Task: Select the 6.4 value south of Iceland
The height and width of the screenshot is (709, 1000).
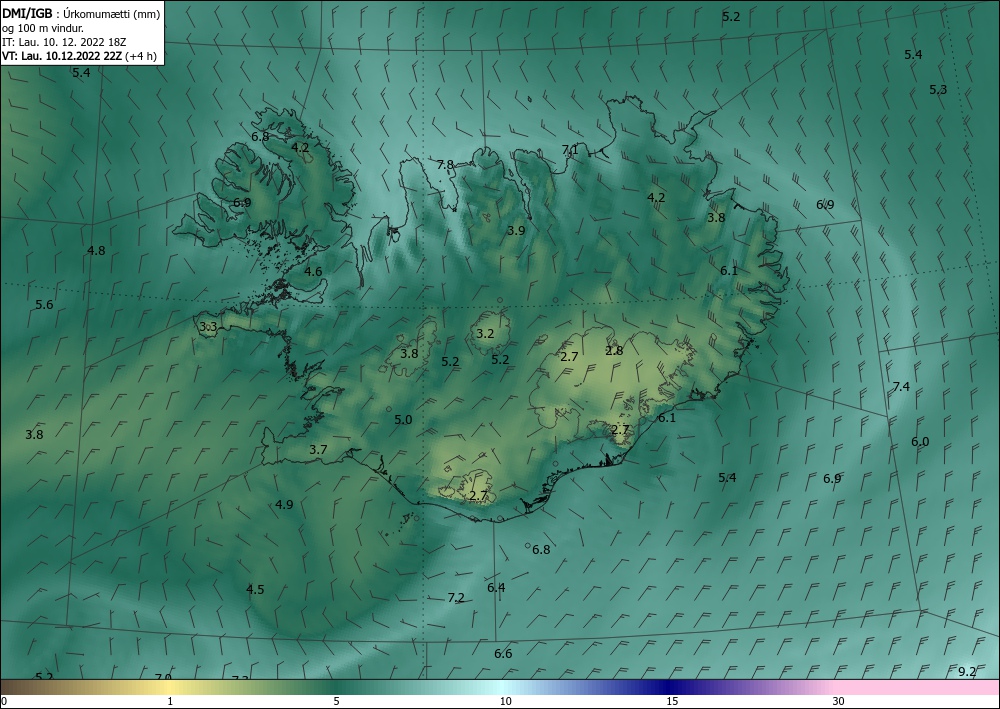Action: tap(496, 588)
